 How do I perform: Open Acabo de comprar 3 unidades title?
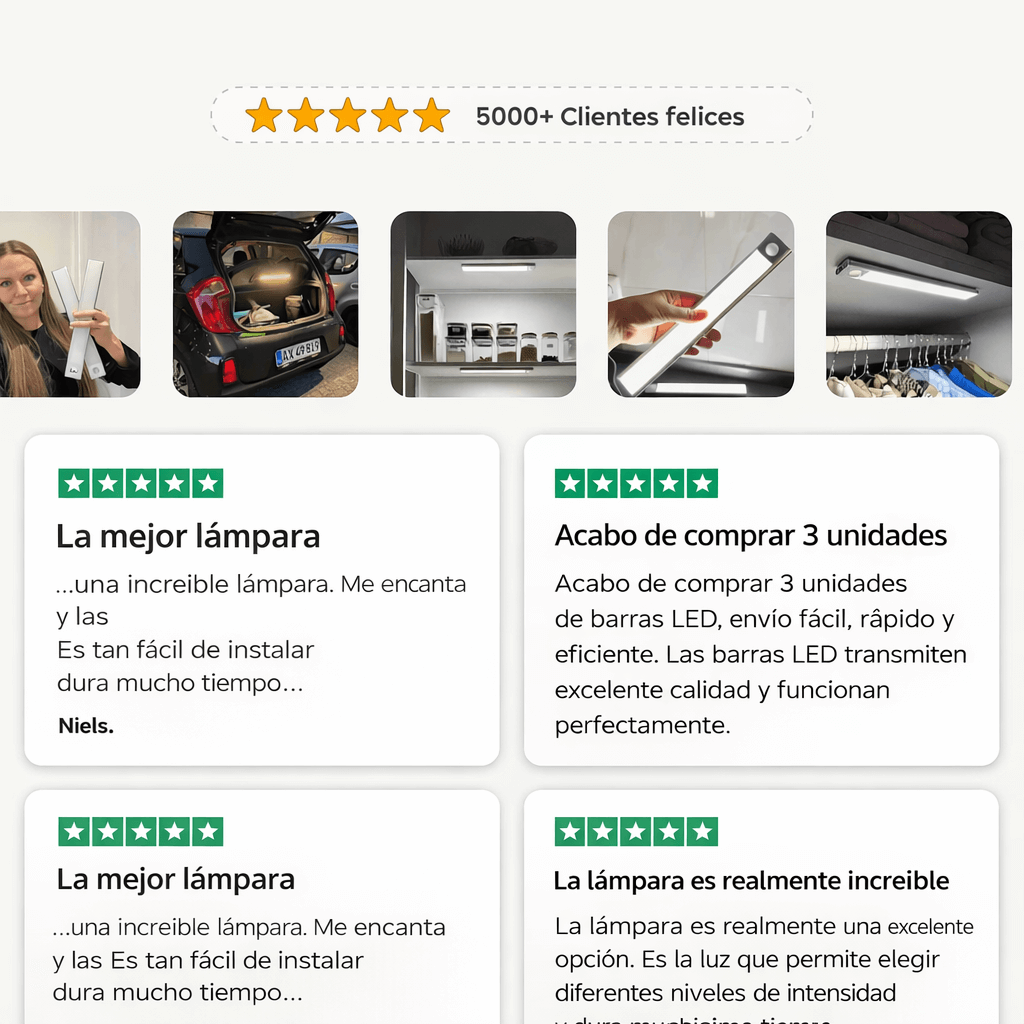tap(751, 536)
